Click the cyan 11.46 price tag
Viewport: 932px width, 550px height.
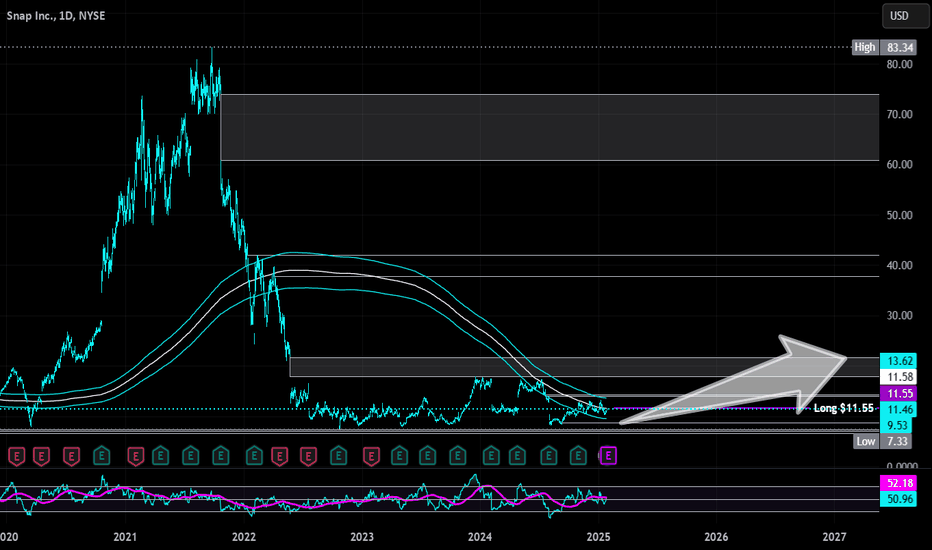pos(898,409)
